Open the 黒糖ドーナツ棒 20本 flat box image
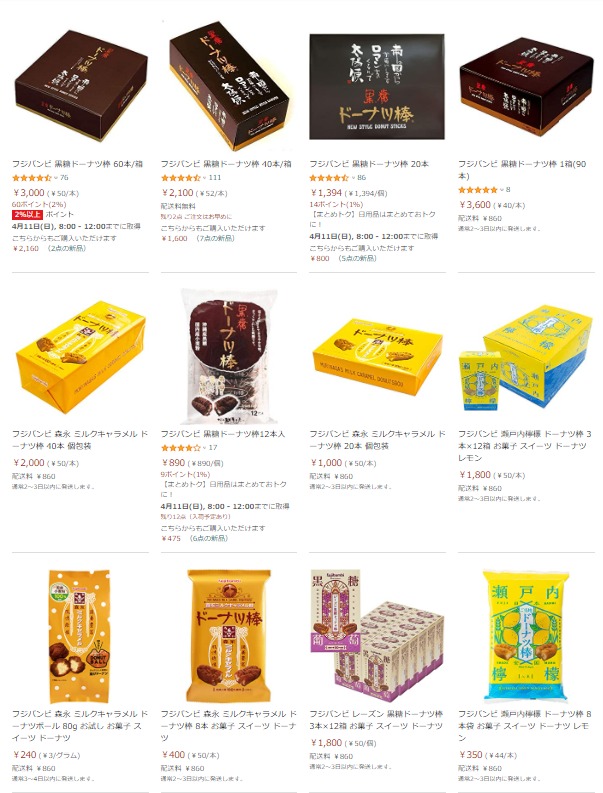Viewport: 603px width, 793px height. 377,86
